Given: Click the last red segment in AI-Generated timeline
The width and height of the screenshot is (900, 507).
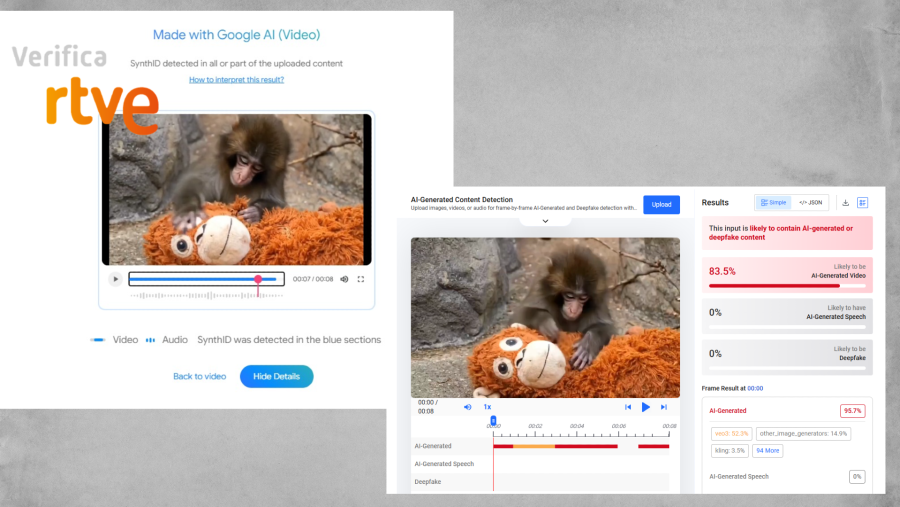Looking at the screenshot, I should 654,446.
